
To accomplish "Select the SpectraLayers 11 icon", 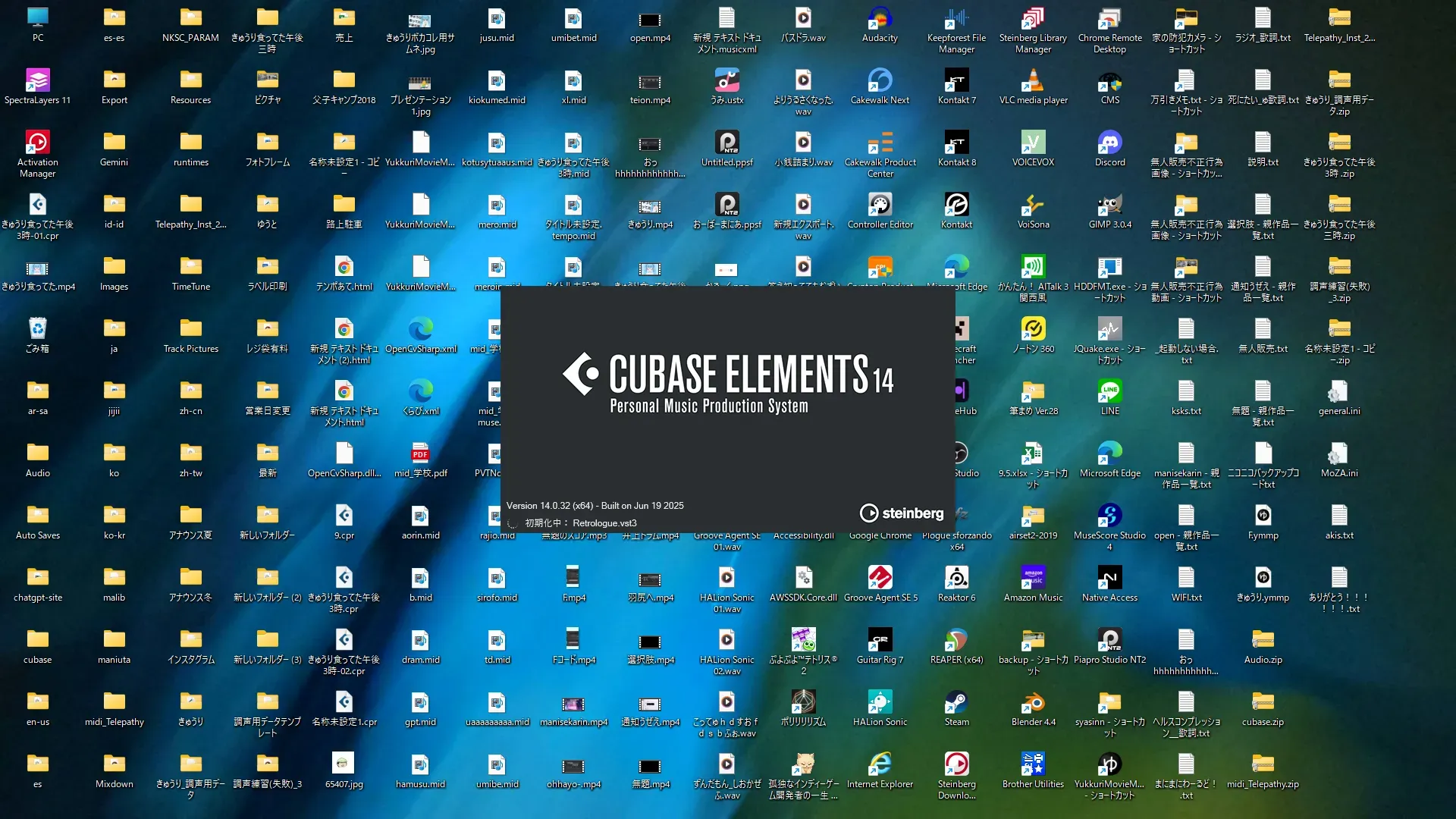I will tap(37, 81).
